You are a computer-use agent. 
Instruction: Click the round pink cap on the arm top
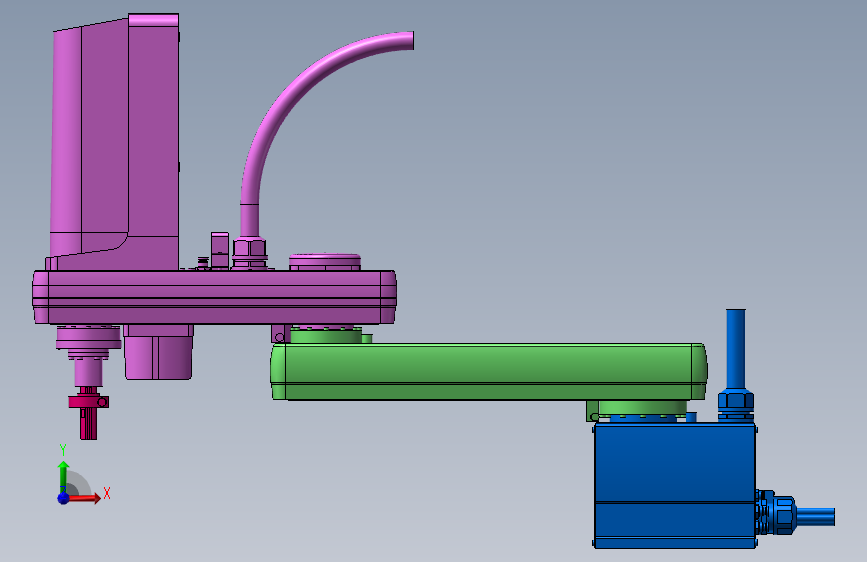[325, 262]
